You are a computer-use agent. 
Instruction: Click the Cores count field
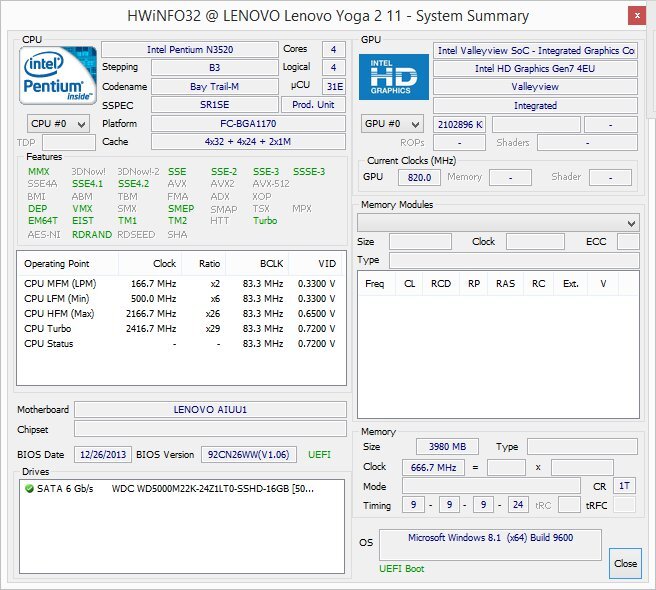coord(333,49)
